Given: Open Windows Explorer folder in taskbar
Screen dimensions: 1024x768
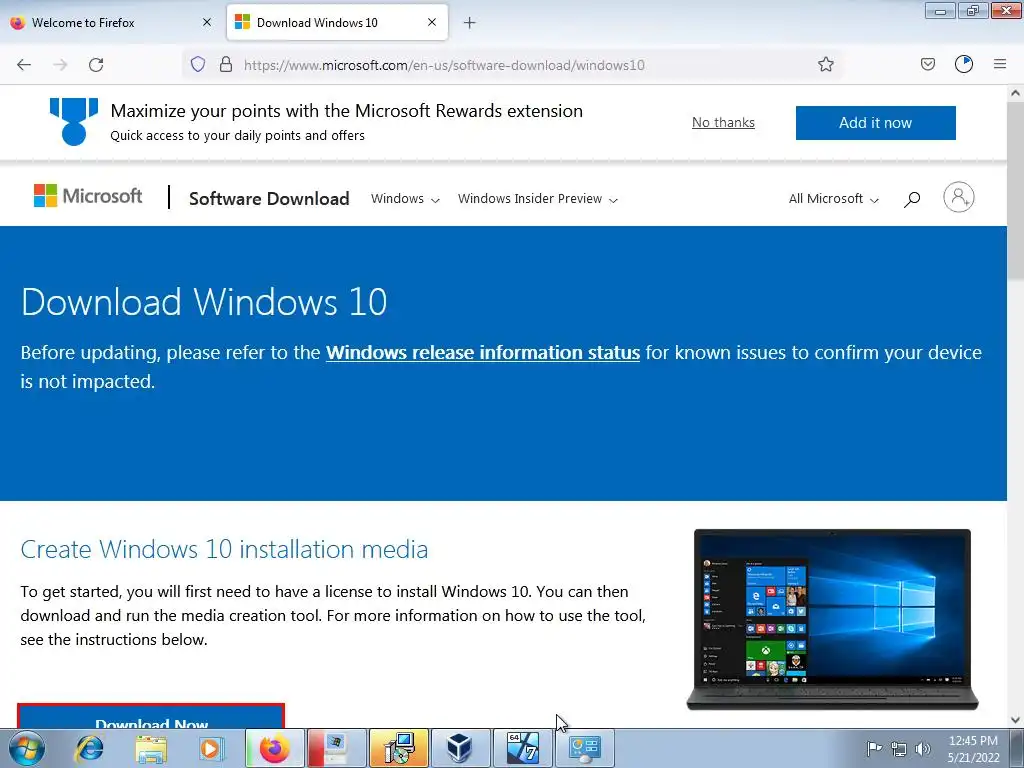Looking at the screenshot, I should point(151,748).
